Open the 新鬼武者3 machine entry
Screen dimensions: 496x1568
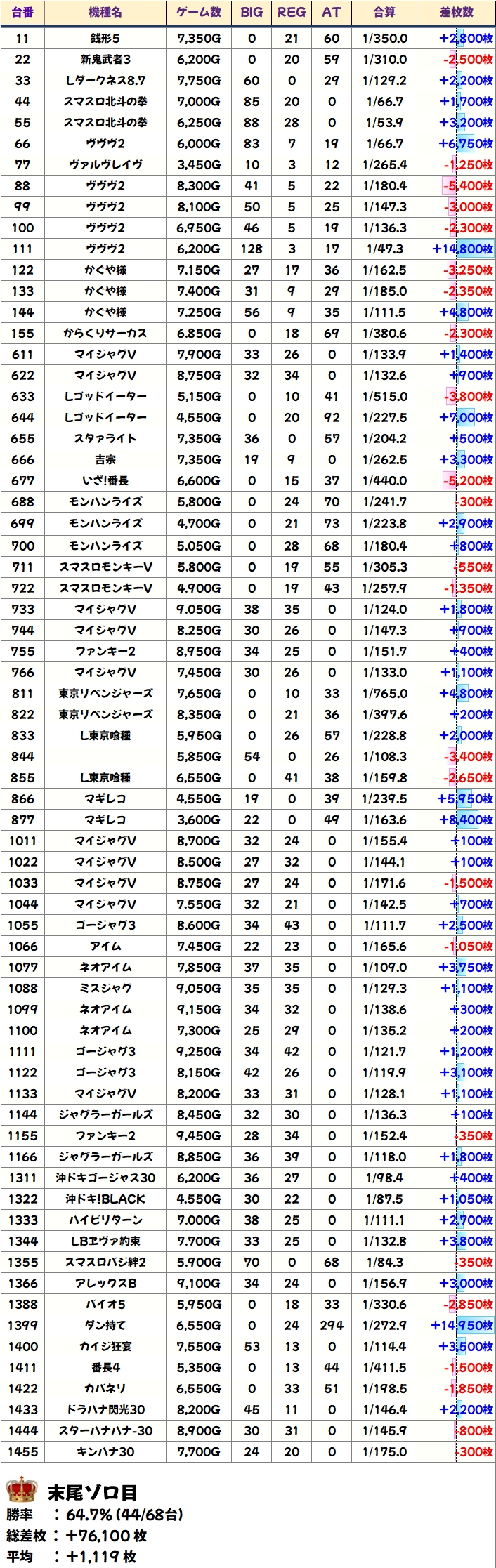pos(105,60)
